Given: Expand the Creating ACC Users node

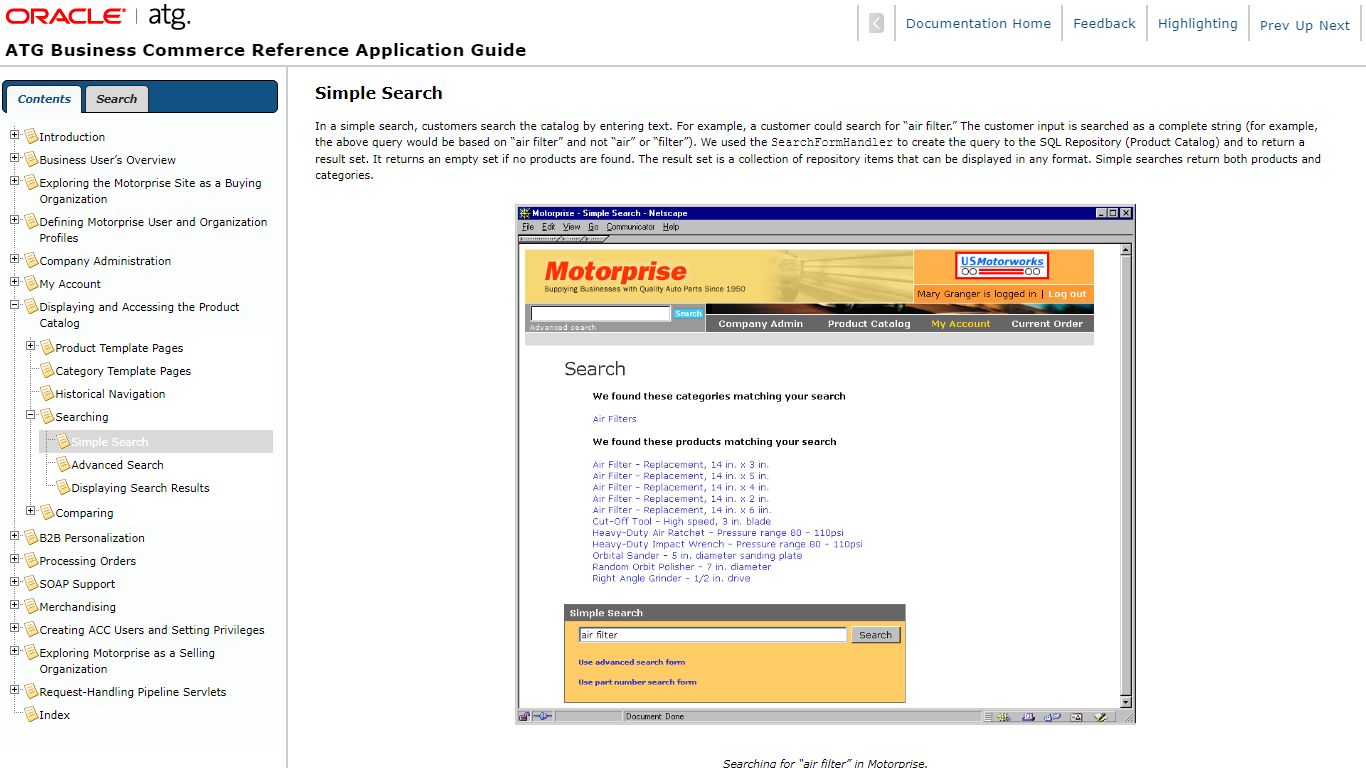Looking at the screenshot, I should pyautogui.click(x=15, y=628).
